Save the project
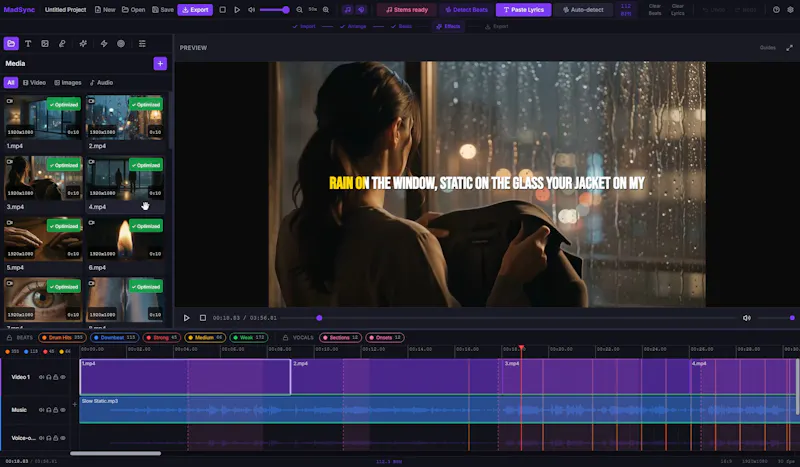The image size is (800, 467). point(163,10)
